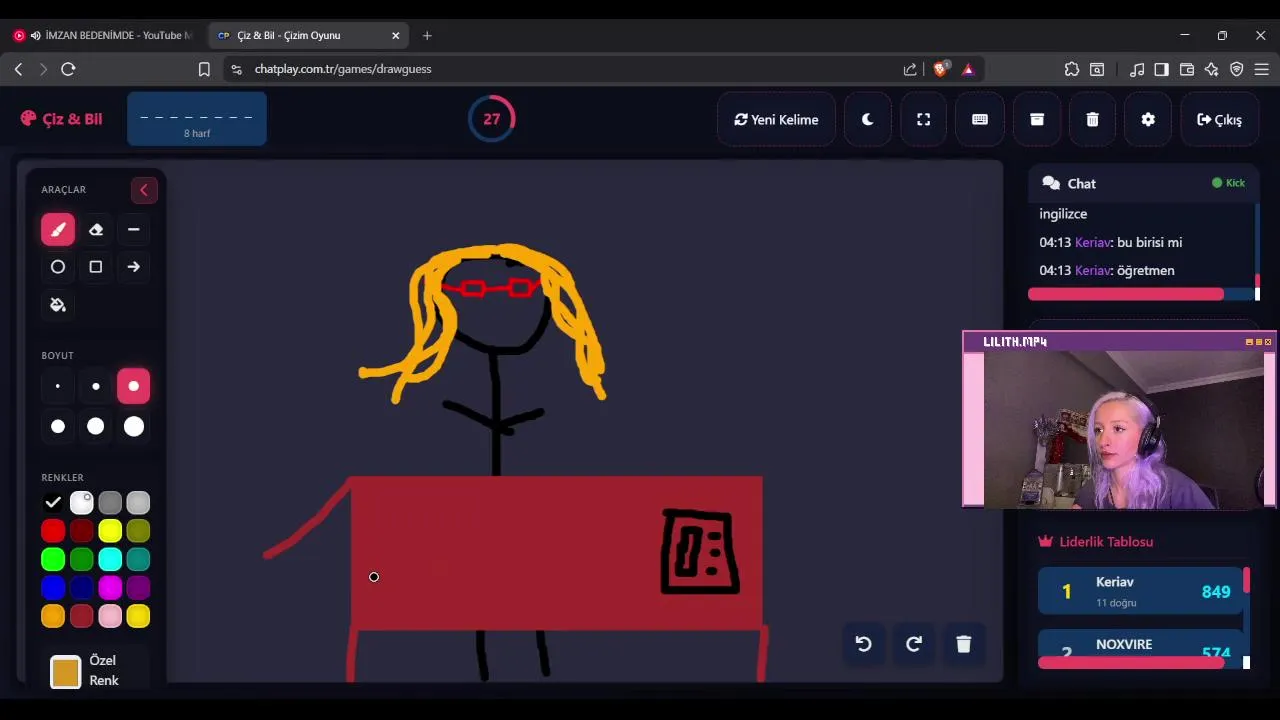Choose the fourth brush size dot
This screenshot has height=720, width=1280.
click(58, 427)
